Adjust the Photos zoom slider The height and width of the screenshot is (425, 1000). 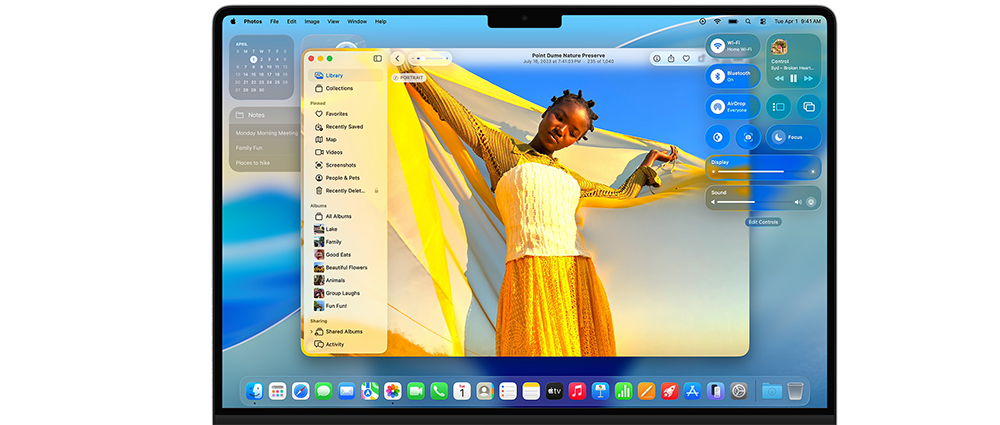click(430, 59)
